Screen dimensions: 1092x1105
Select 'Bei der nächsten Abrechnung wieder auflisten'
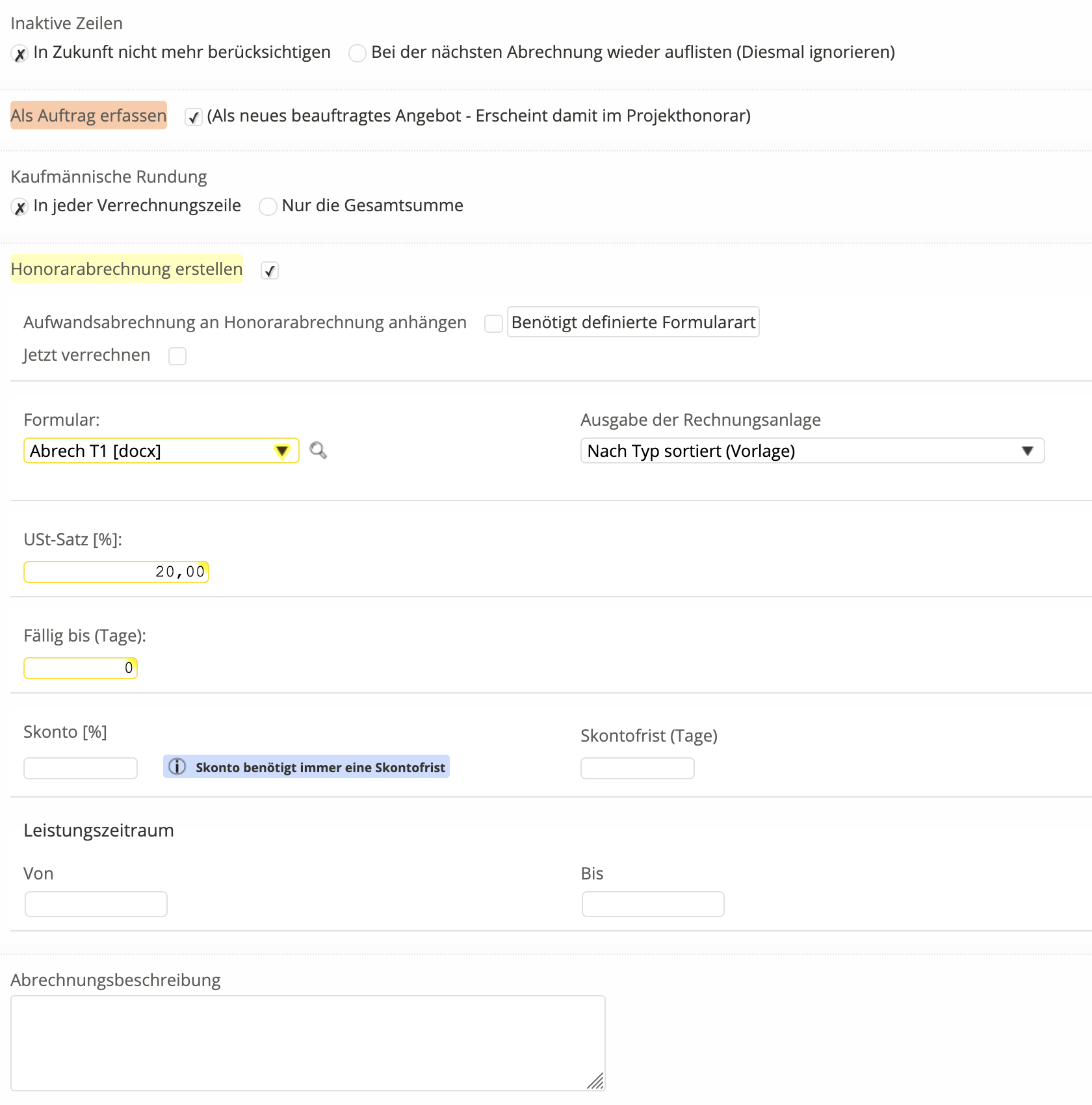[357, 53]
